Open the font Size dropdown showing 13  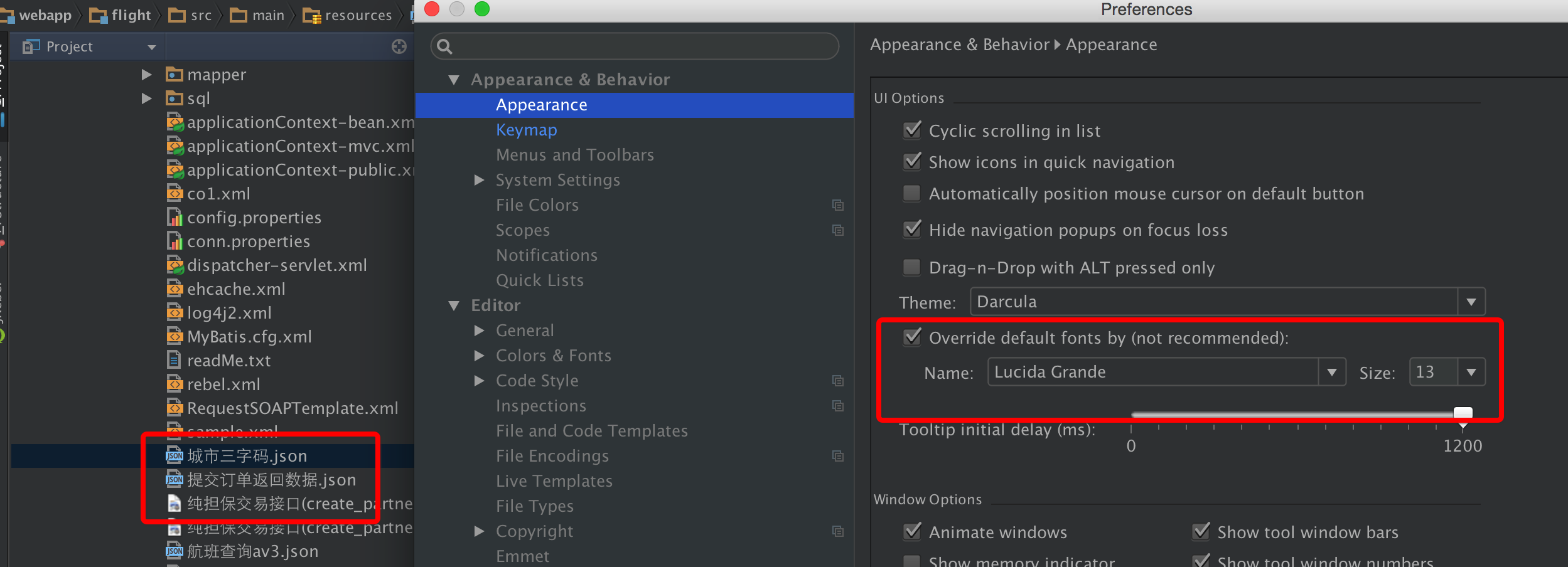pyautogui.click(x=1447, y=372)
